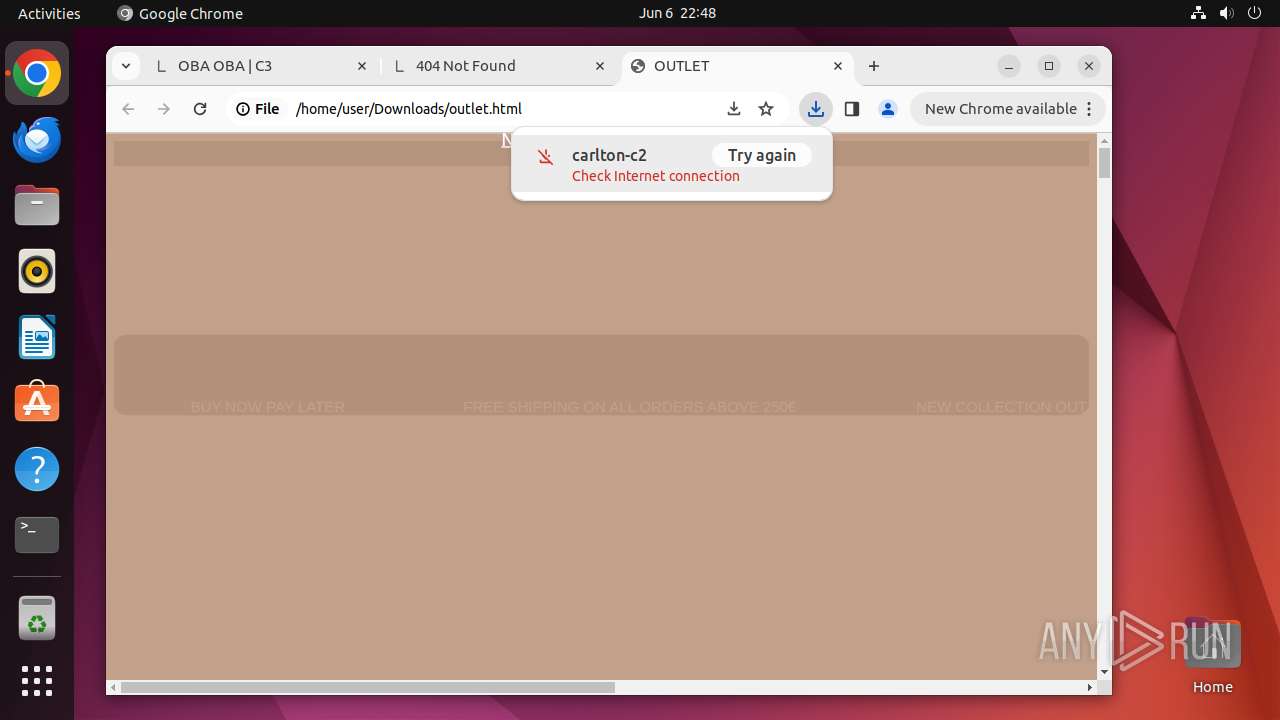Image resolution: width=1280 pixels, height=720 pixels.
Task: Open Google Chrome app menu in top bar
Action: pos(180,13)
